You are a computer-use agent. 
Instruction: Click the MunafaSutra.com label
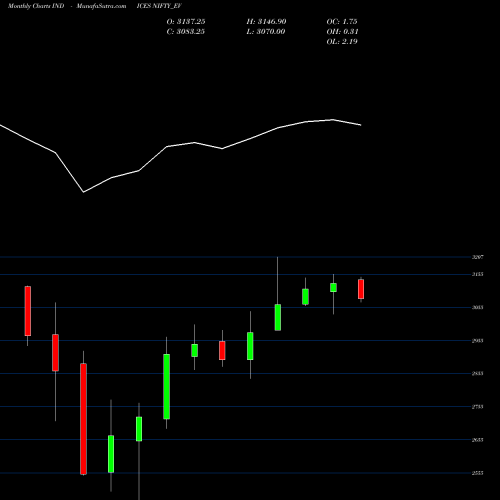[x=101, y=6]
